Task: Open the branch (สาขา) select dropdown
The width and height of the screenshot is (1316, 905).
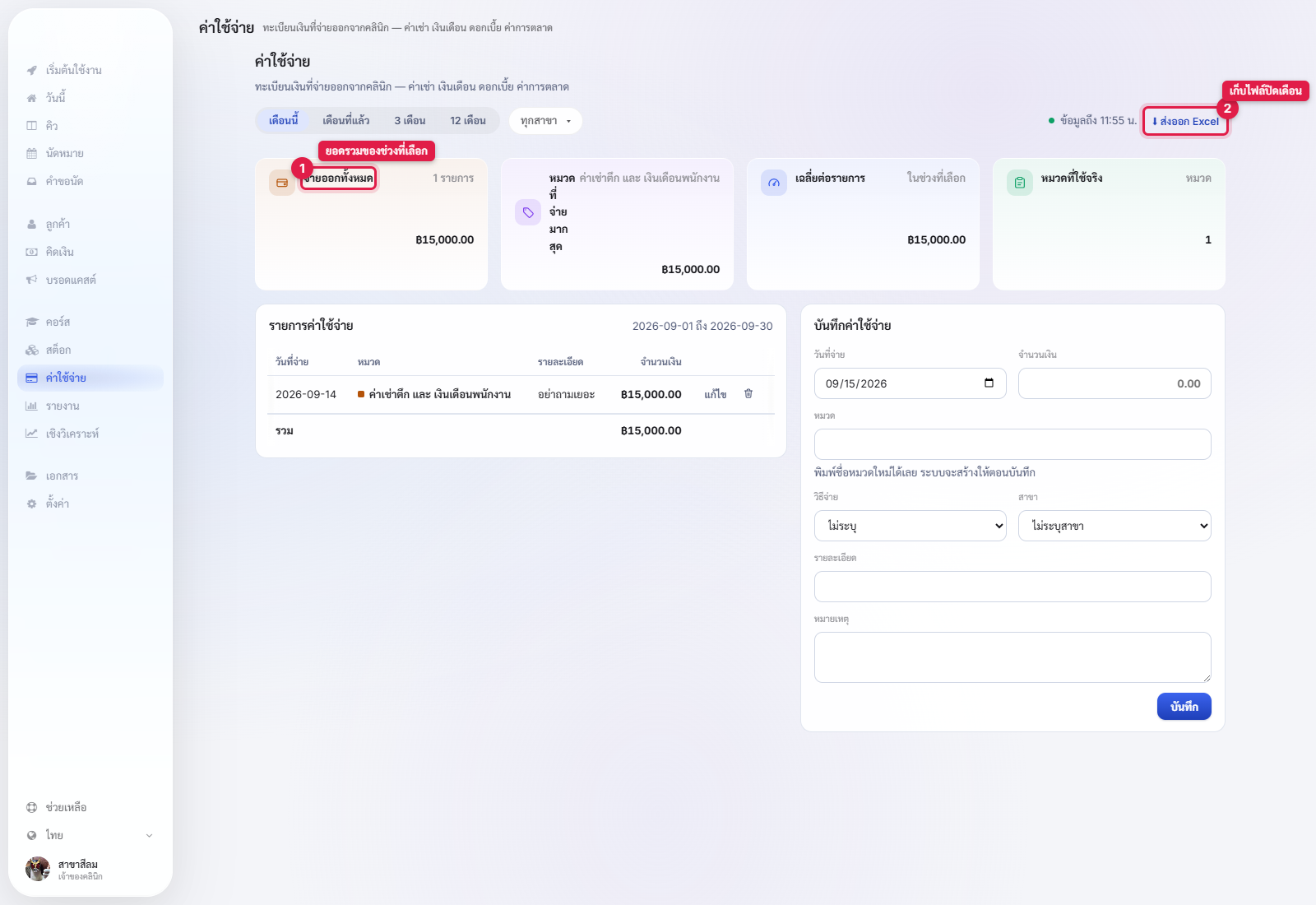Action: (x=1114, y=526)
